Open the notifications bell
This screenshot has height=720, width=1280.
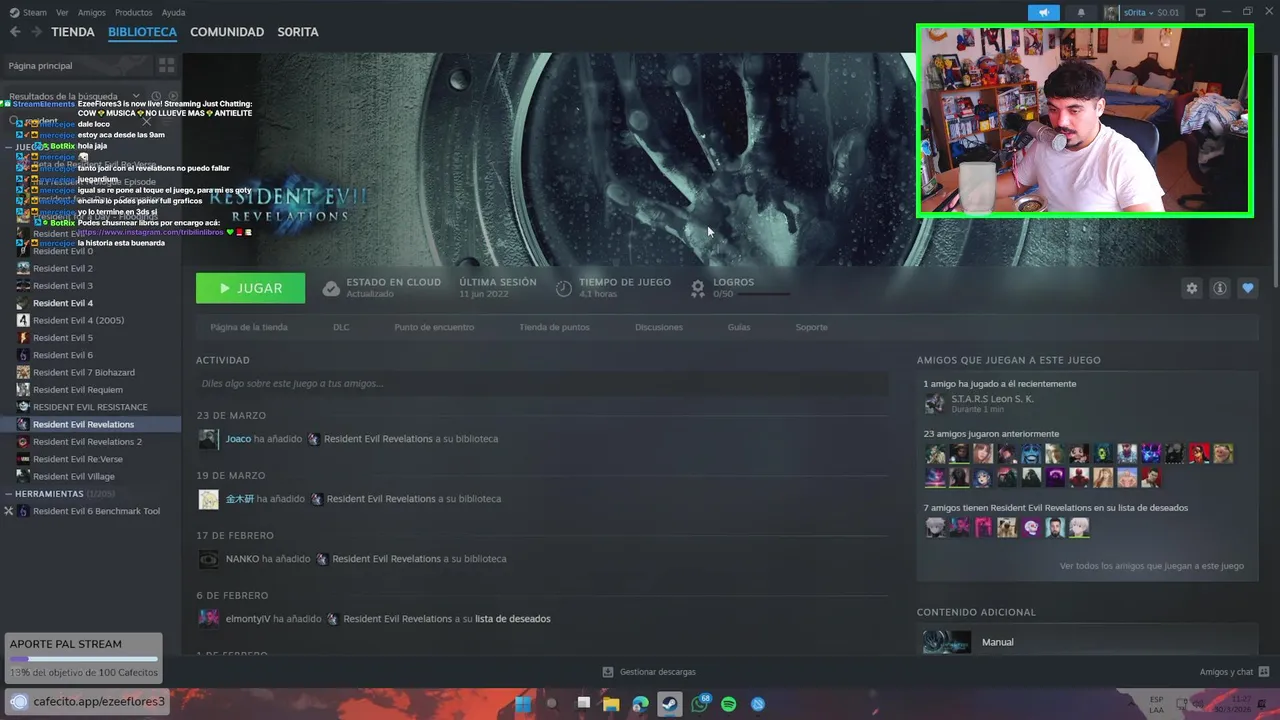point(1081,12)
